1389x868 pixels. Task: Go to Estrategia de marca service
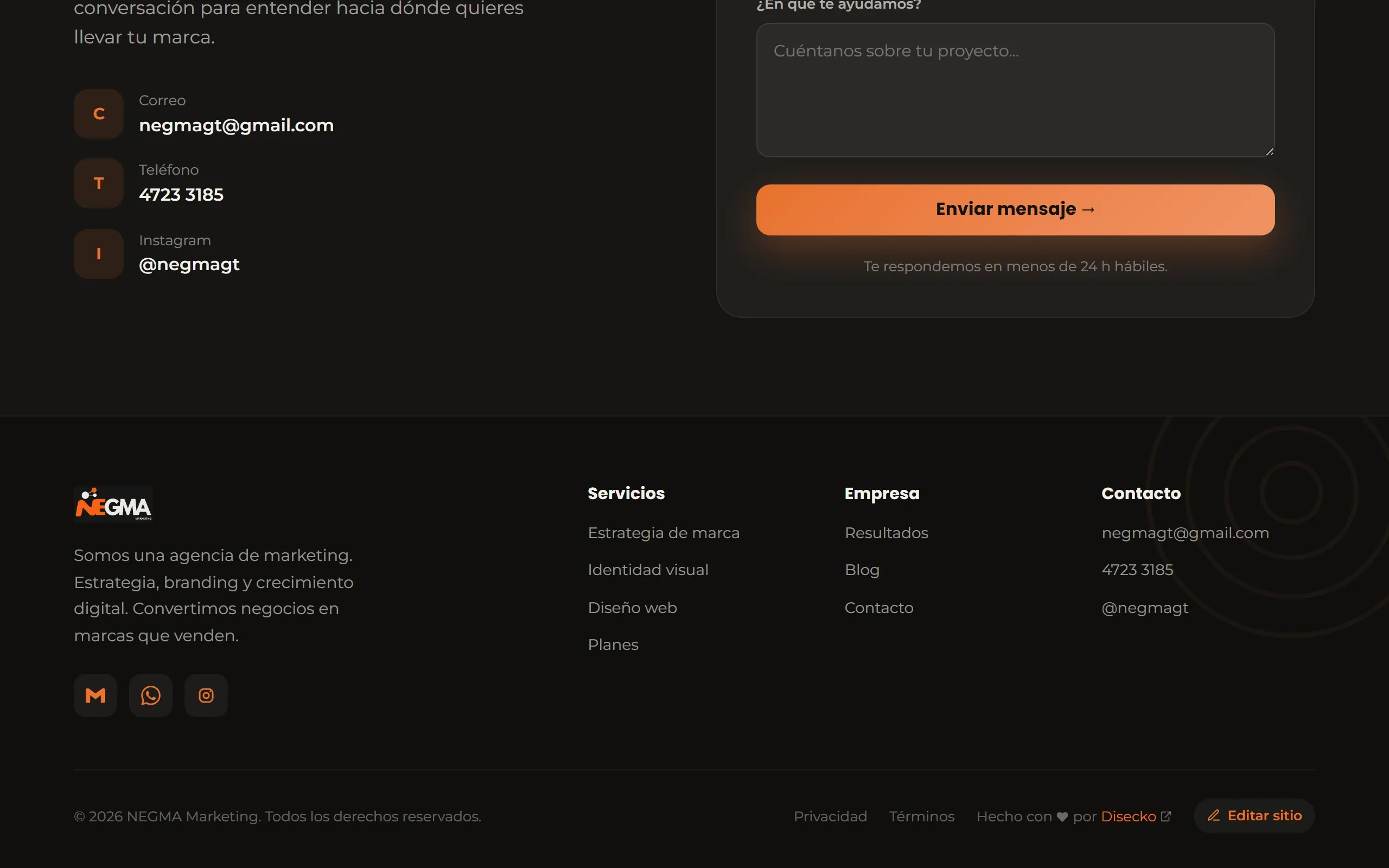[664, 533]
